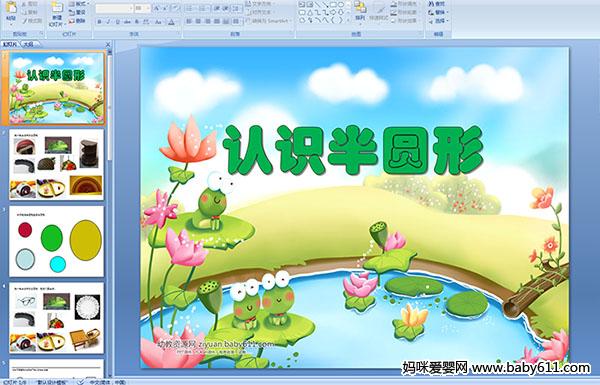Close the slide thumbnail pane

108,44
